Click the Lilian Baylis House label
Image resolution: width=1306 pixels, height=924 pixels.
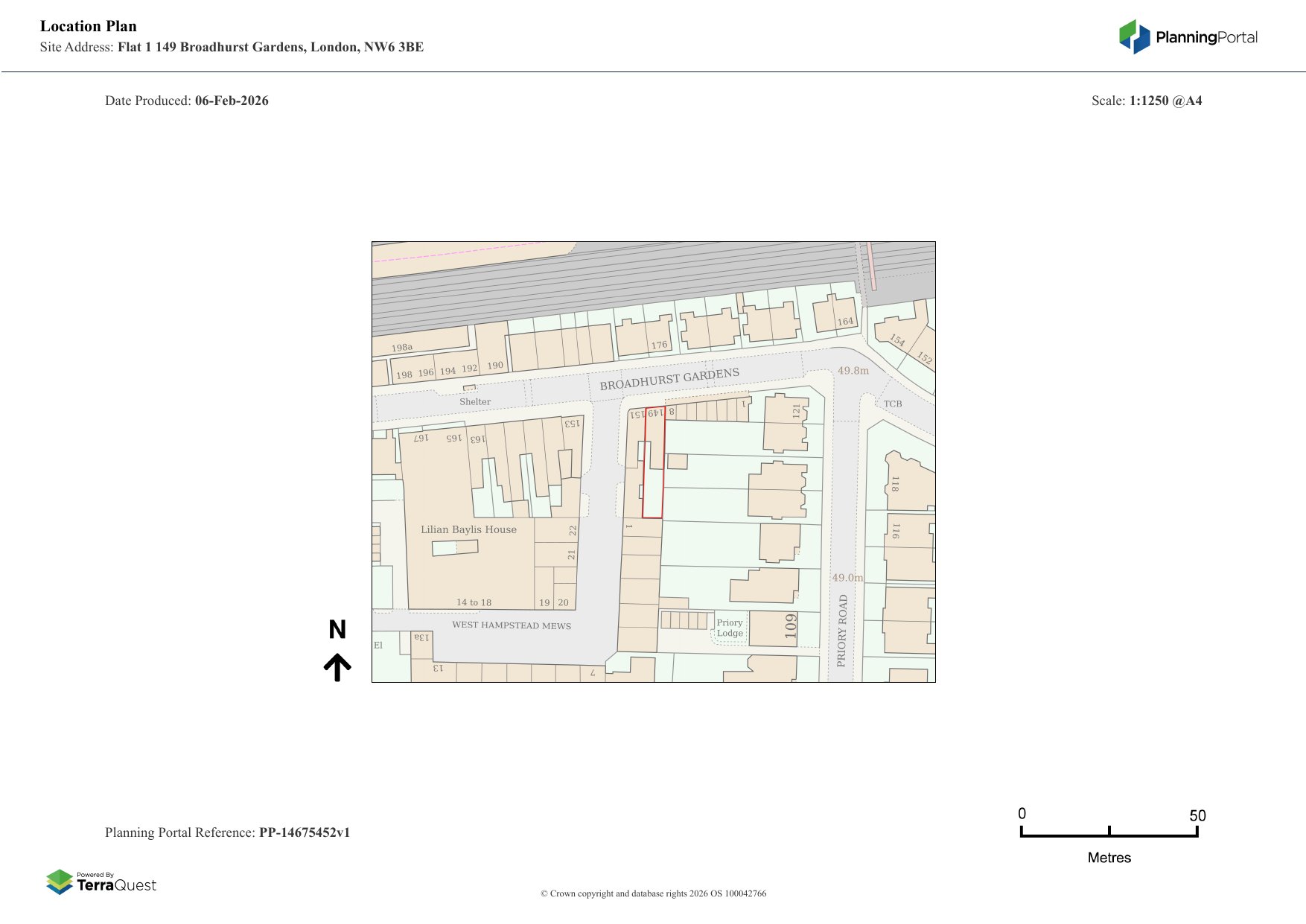tap(468, 529)
